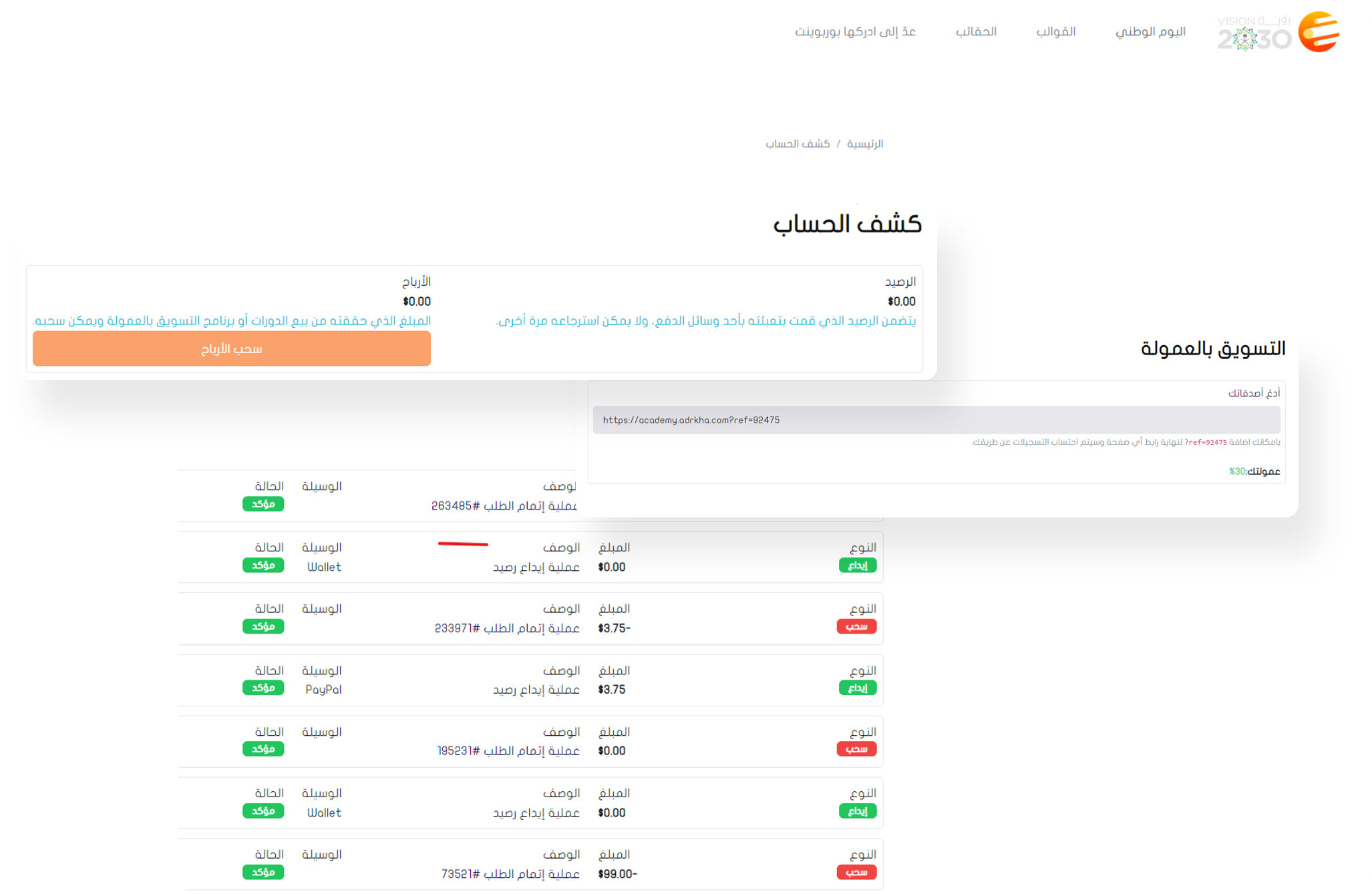The height and width of the screenshot is (894, 1372).
Task: Click the $99.00- withdrawal amount
Action: 618,874
